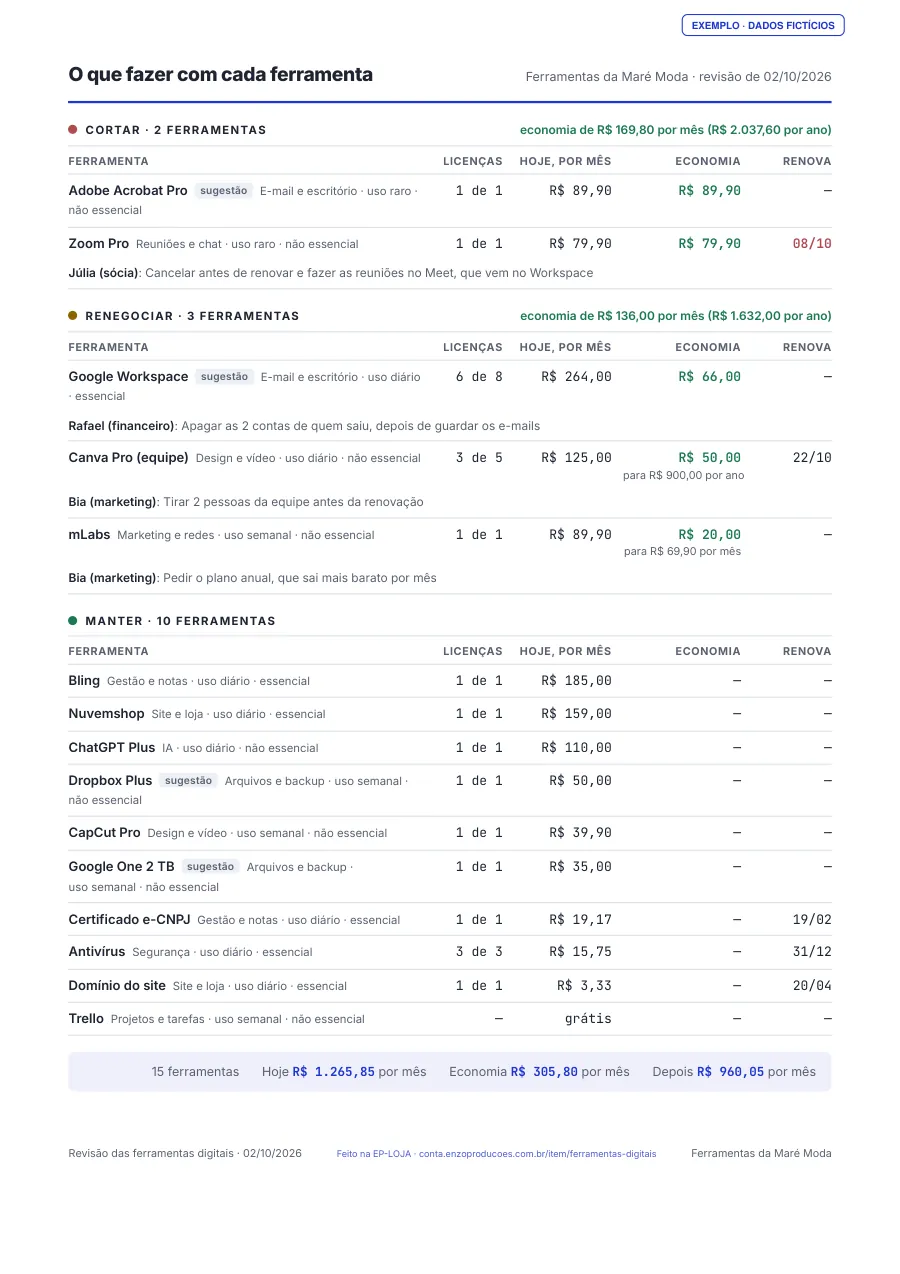Select the title "O que fazer com cada ferramenta"
The image size is (900, 1274).
(x=220, y=74)
